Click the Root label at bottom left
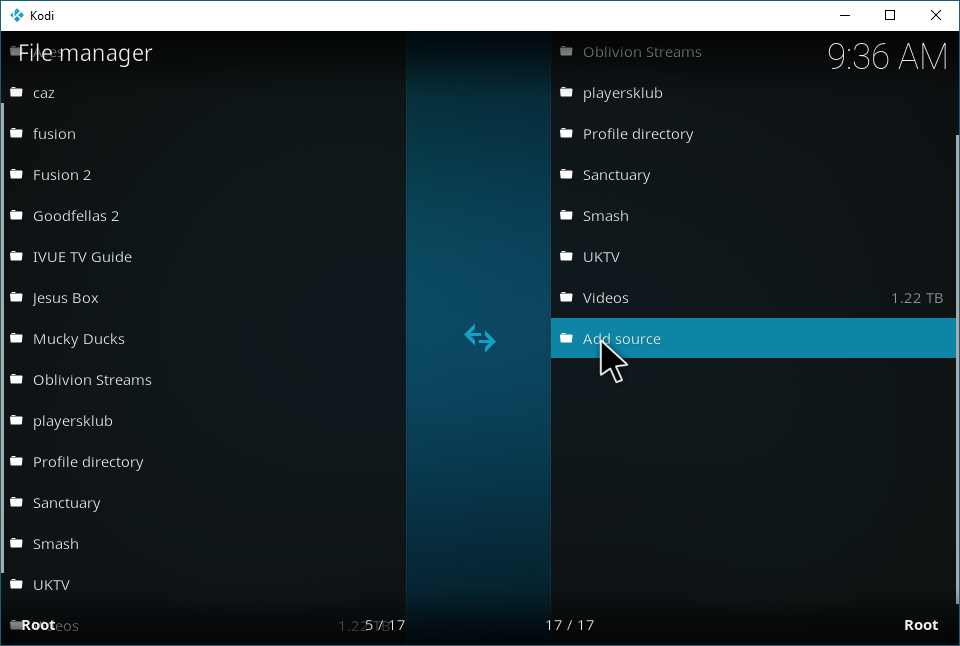Screen dimensions: 960x646 [38, 625]
